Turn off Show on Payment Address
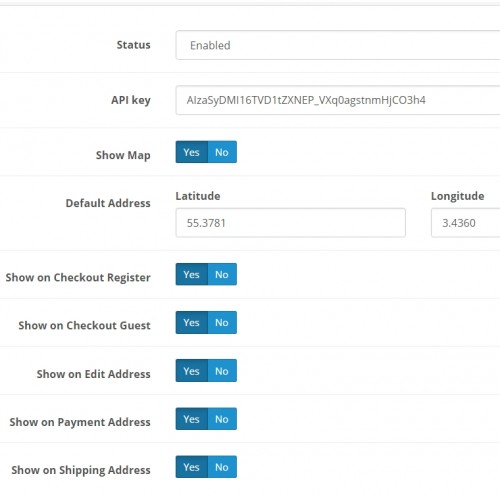The image size is (500, 500). (x=222, y=419)
